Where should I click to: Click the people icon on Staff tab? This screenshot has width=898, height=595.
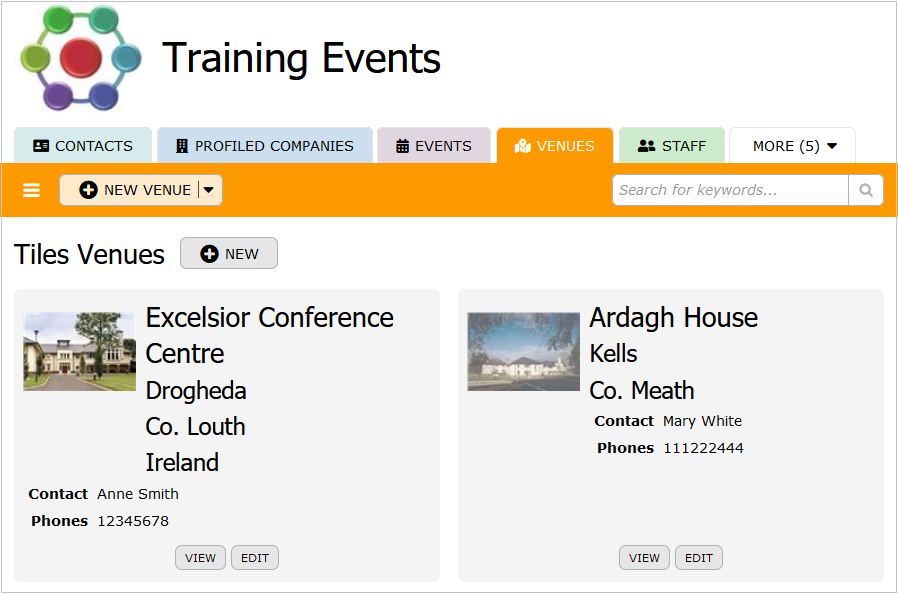click(646, 146)
